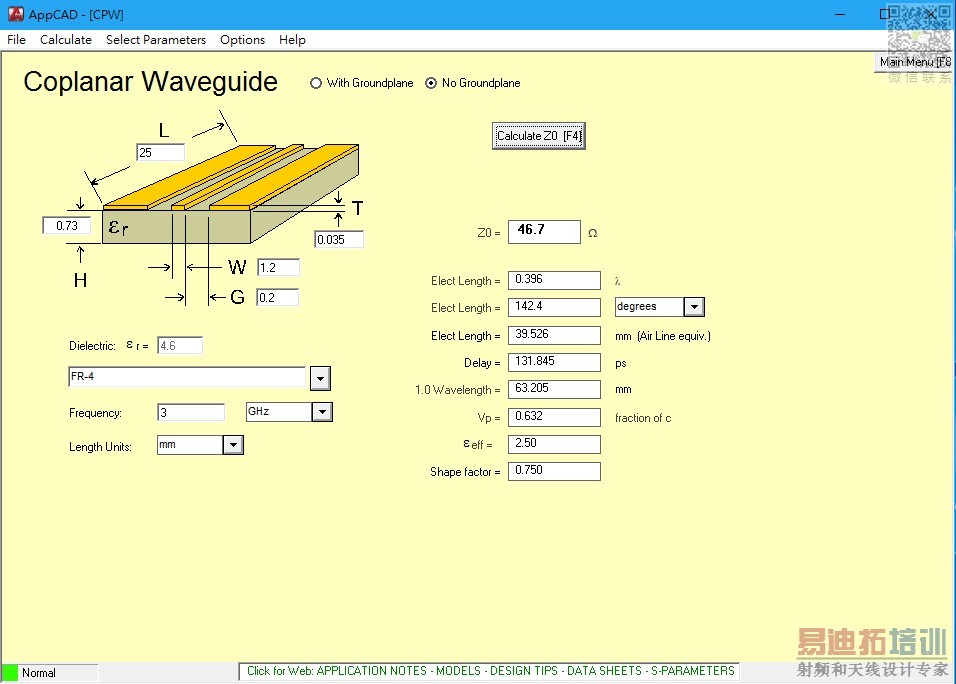
Task: Click the Shape factor 0.750 field
Action: click(x=554, y=471)
